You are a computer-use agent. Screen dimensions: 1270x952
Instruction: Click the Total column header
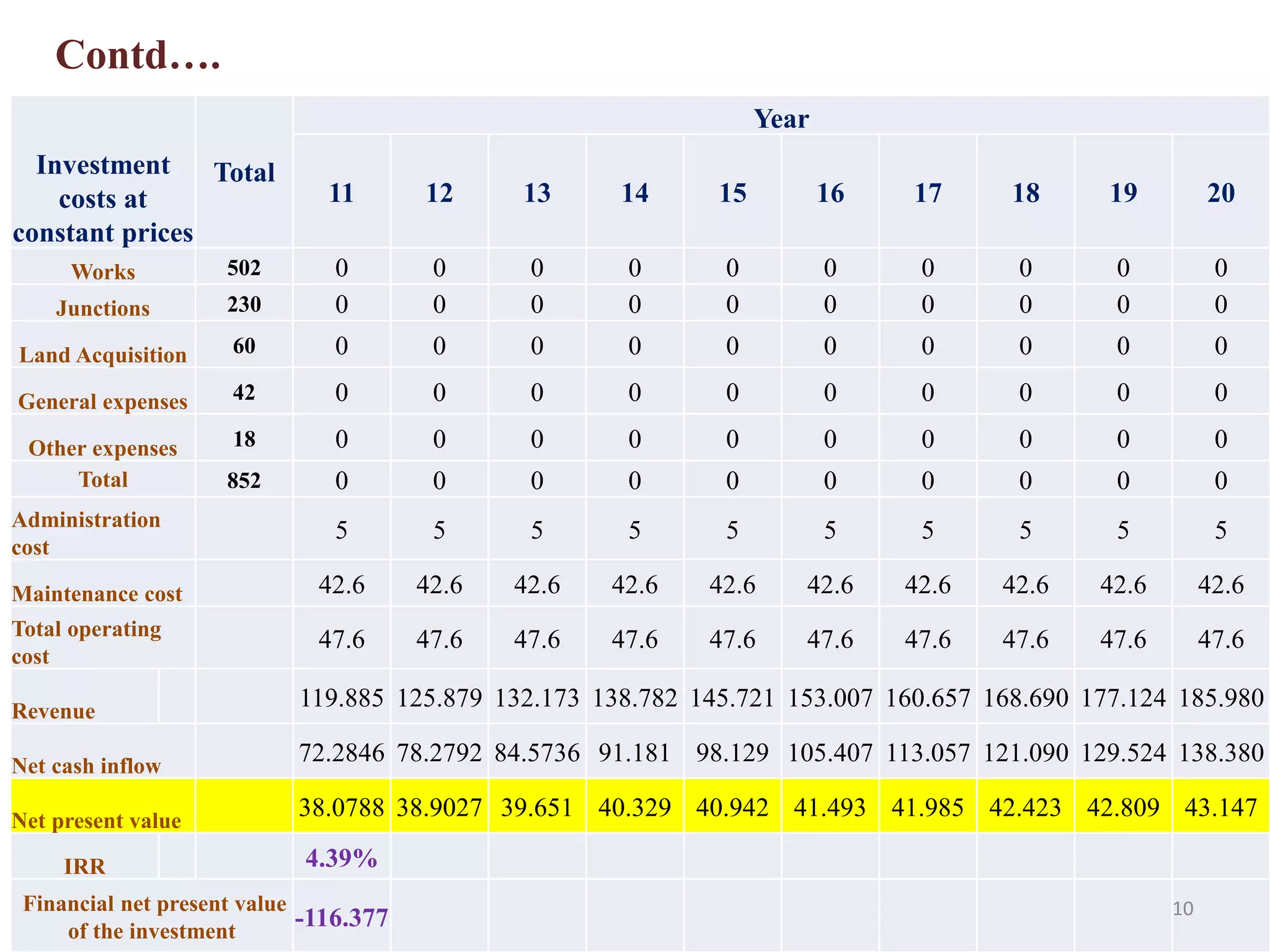click(244, 172)
